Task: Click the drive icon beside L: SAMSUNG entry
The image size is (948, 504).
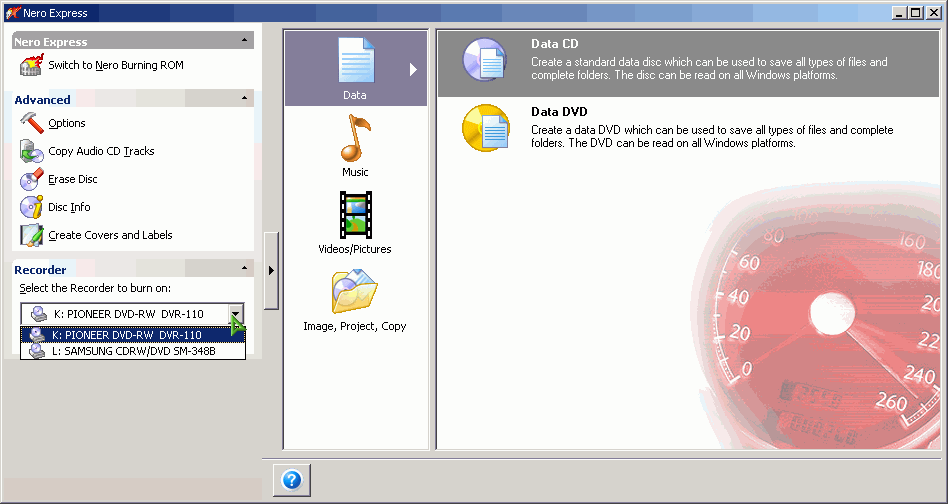Action: 37,351
